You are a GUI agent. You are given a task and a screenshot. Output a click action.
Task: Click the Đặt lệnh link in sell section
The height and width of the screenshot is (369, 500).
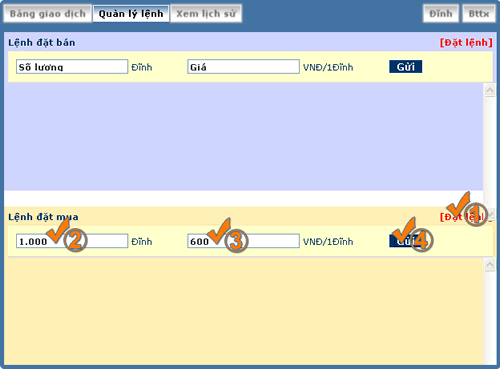pyautogui.click(x=466, y=43)
